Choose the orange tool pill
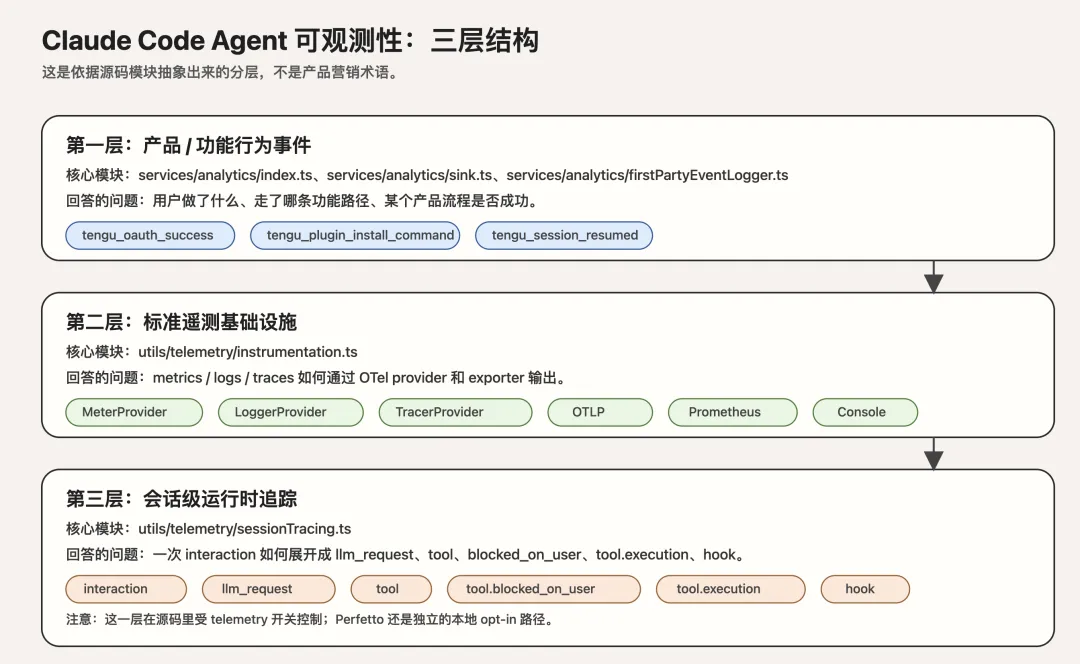The width and height of the screenshot is (1080, 664). point(391,589)
